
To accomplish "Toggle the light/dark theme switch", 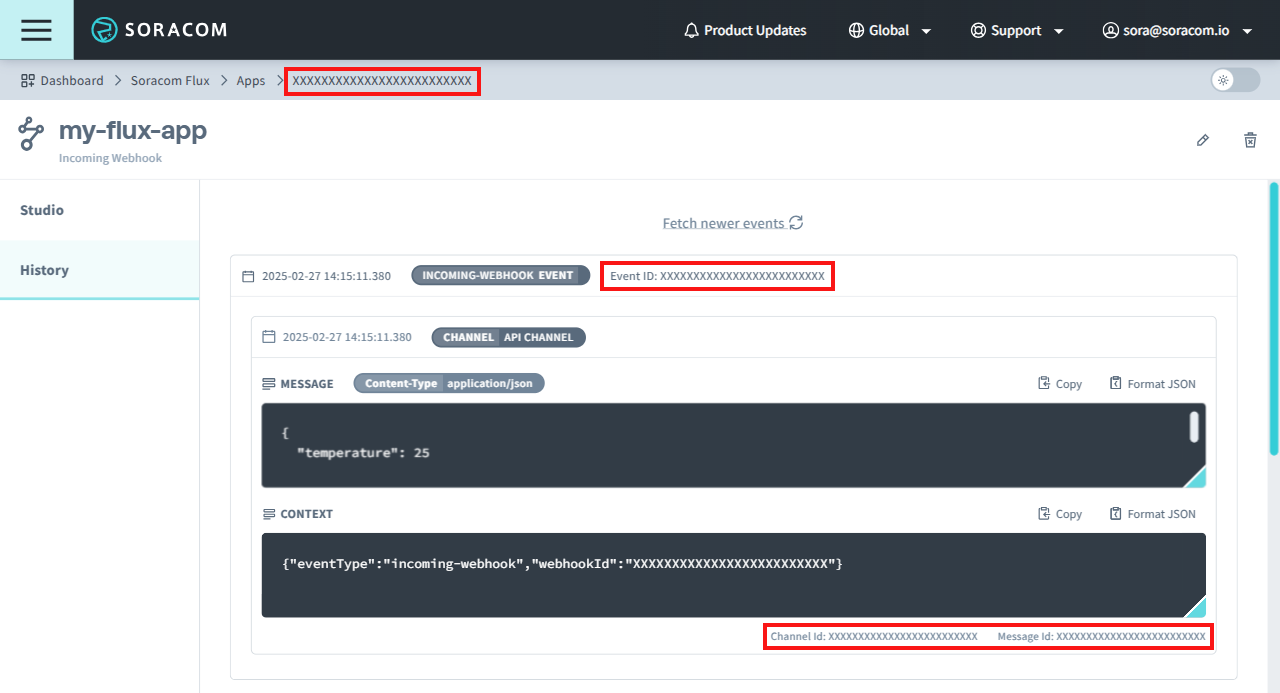I will pos(1235,80).
